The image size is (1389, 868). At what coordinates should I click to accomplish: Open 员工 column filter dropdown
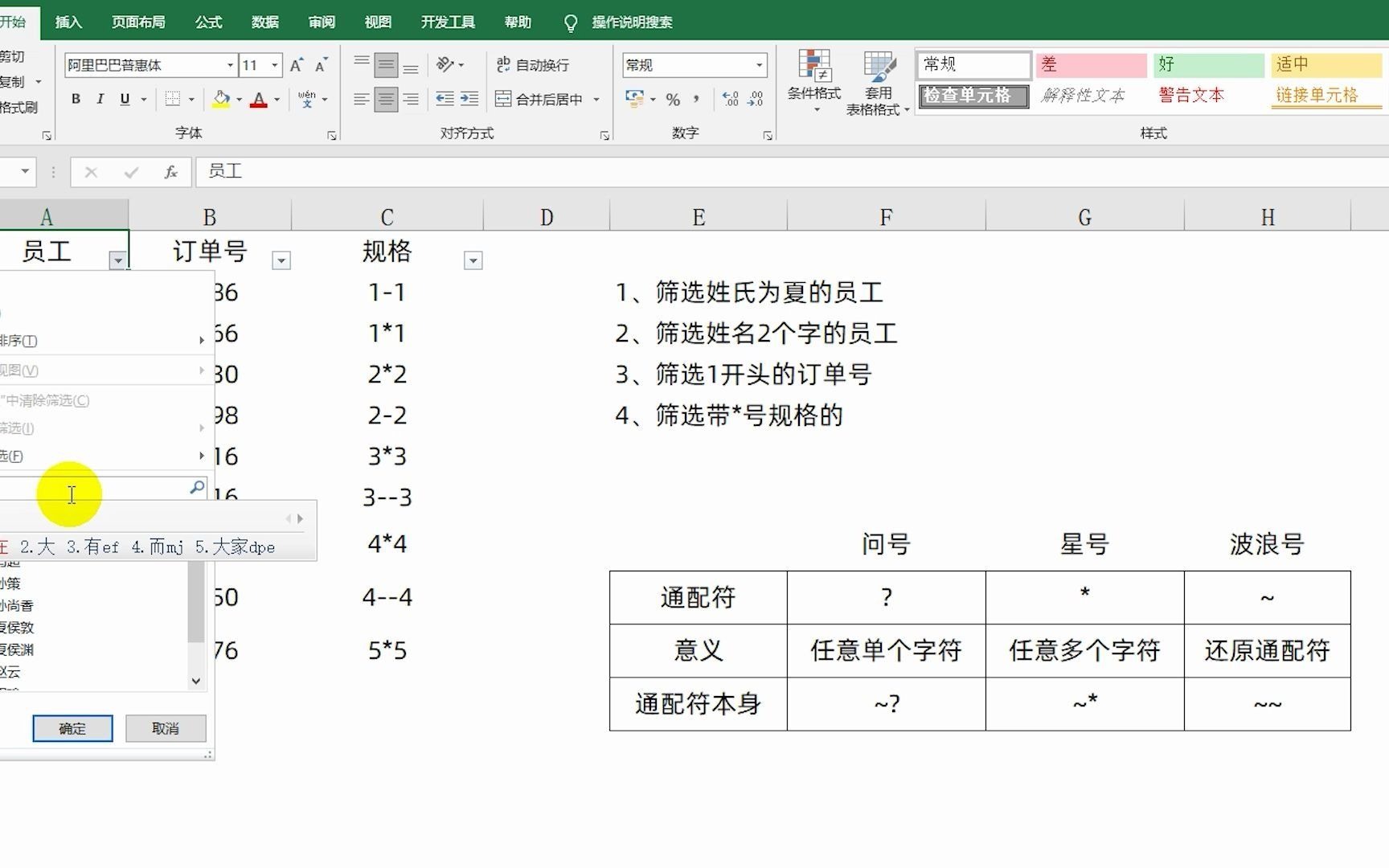click(118, 260)
